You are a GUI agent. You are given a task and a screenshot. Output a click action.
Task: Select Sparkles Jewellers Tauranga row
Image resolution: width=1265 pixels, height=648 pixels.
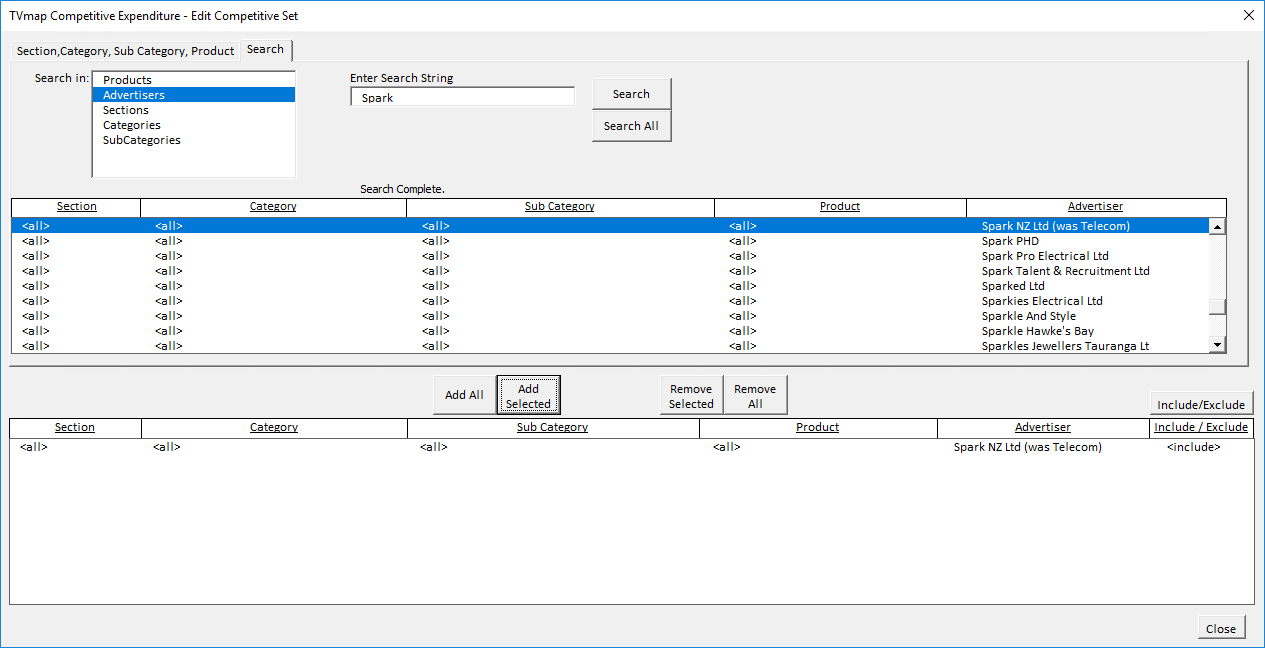point(610,346)
